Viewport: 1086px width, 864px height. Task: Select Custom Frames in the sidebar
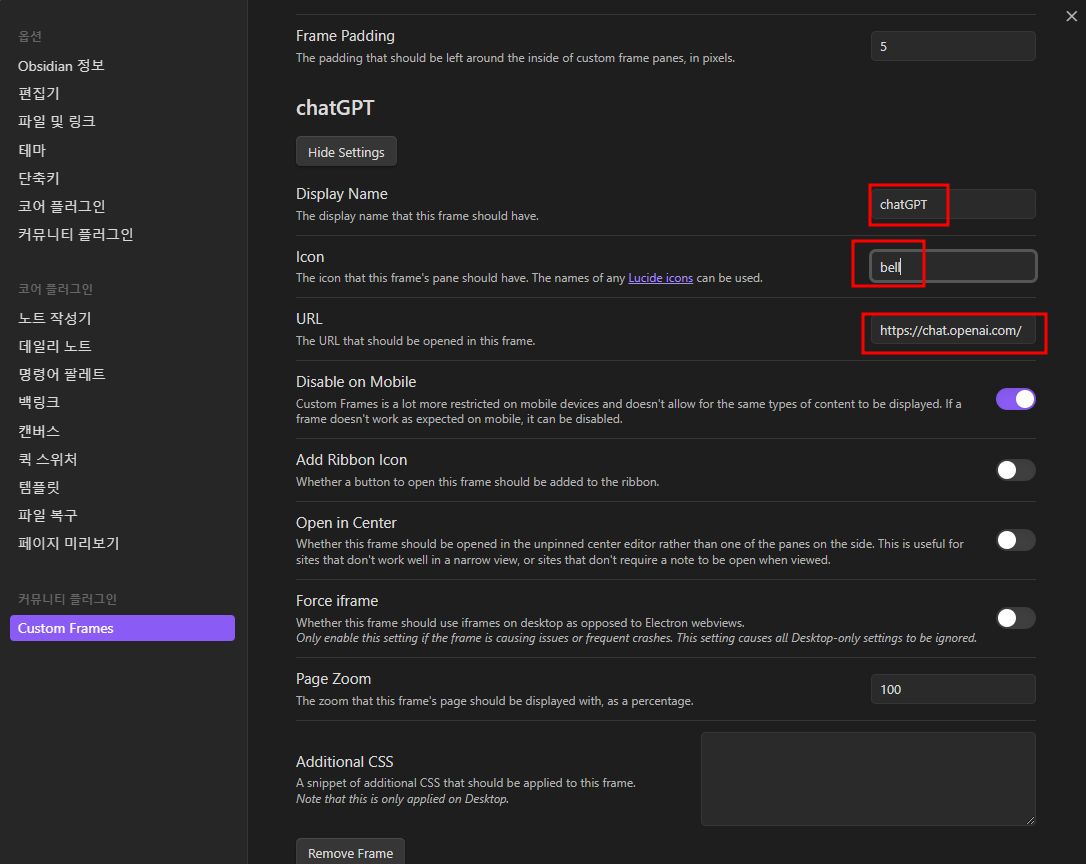click(x=123, y=628)
